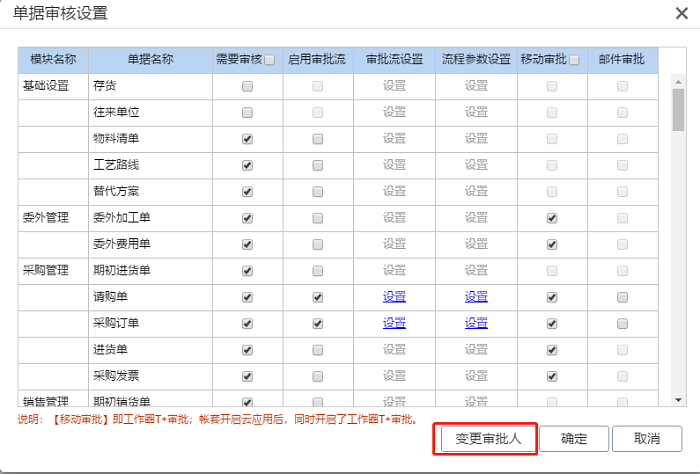Click the 委外管理 module cell
Viewport: 700px width, 474px height.
pyautogui.click(x=53, y=218)
